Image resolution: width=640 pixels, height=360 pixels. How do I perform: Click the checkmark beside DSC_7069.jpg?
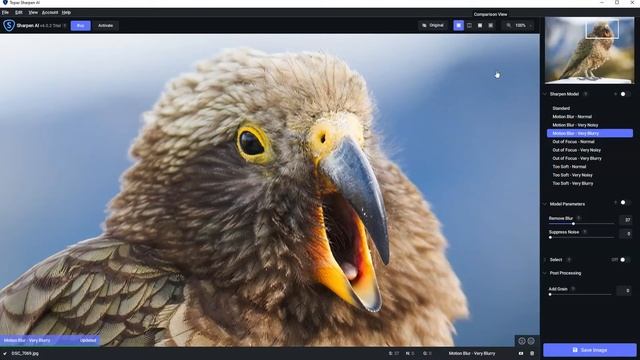5,353
